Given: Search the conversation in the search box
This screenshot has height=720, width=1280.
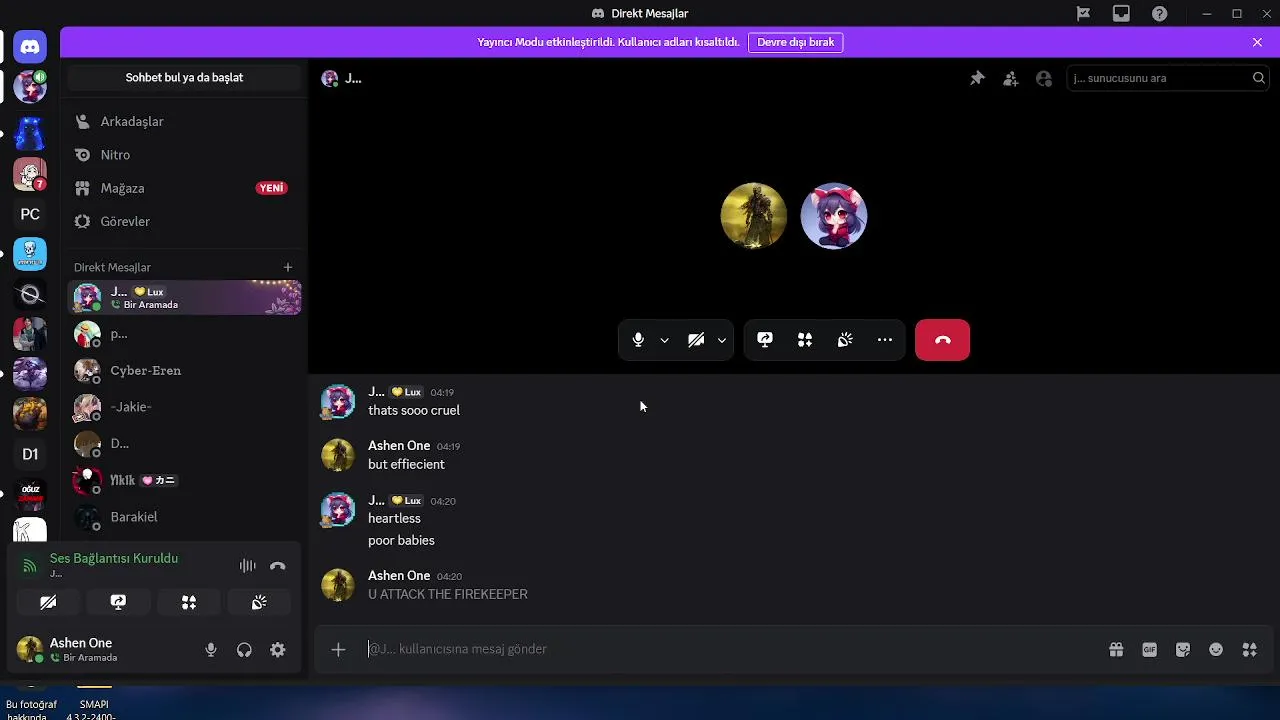Looking at the screenshot, I should click(1168, 78).
